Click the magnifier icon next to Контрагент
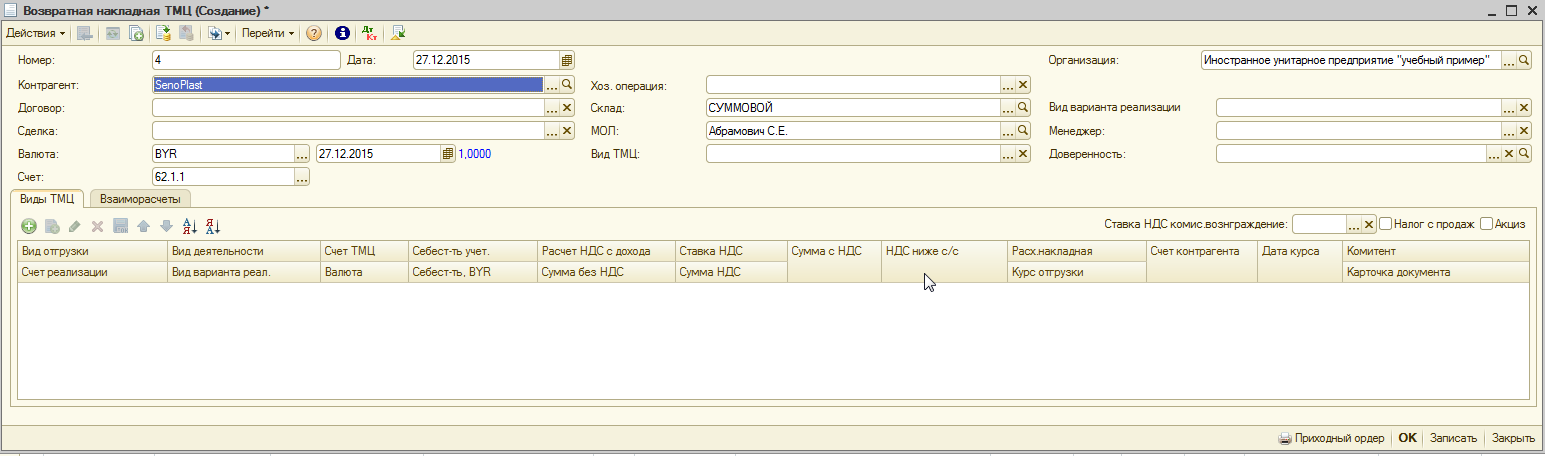1545x456 pixels. coord(567,85)
